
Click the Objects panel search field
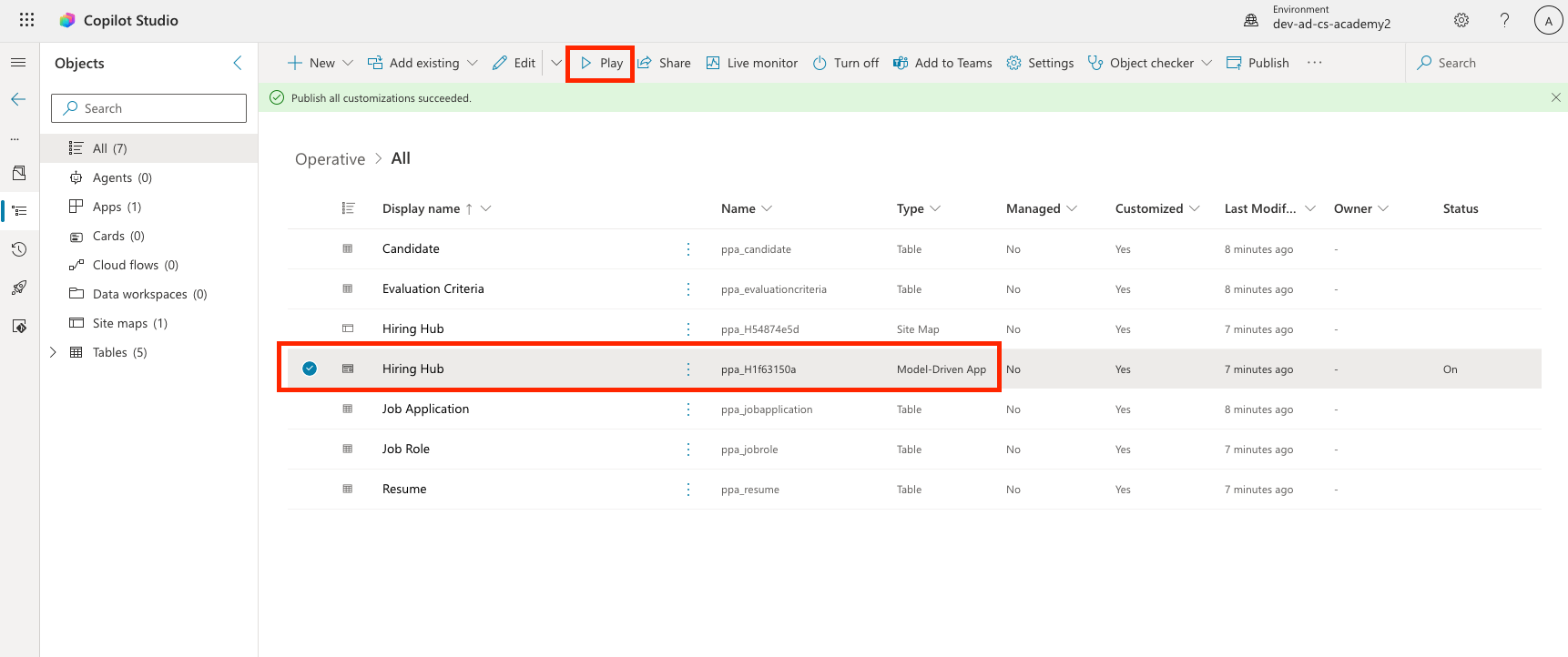click(149, 108)
